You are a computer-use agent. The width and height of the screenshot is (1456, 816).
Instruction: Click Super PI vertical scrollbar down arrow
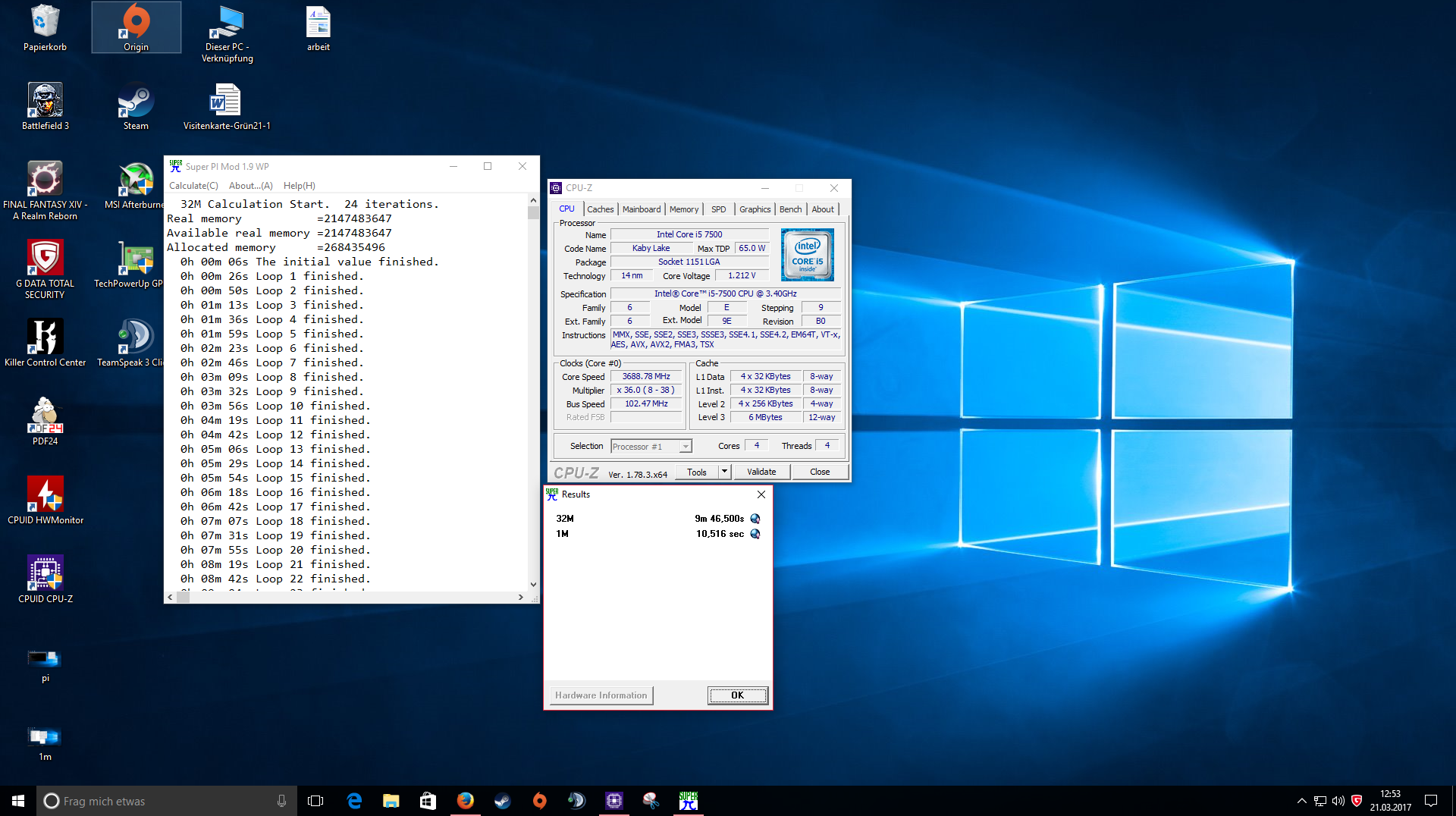tap(533, 584)
